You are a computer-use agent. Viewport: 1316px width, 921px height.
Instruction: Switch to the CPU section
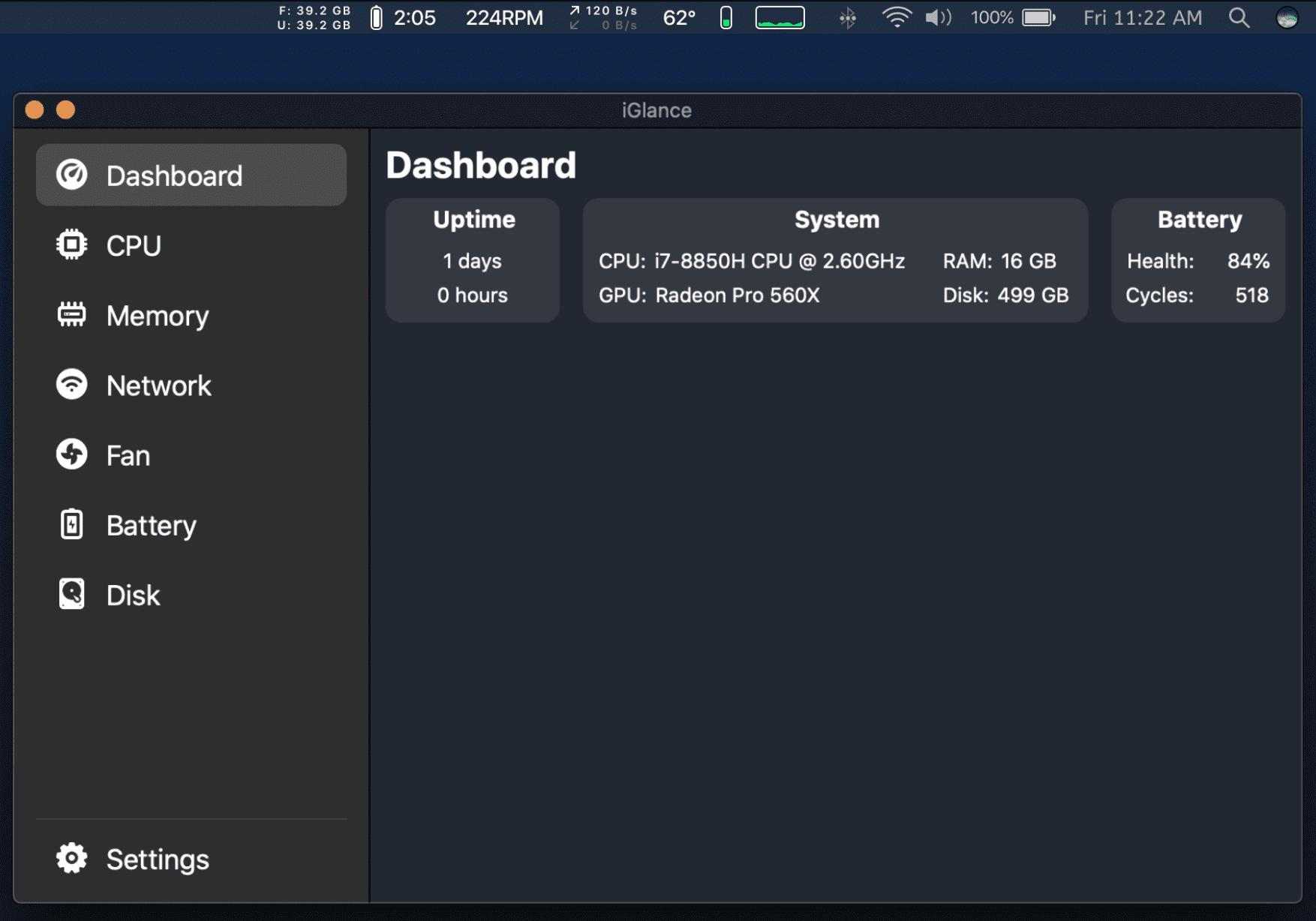tap(191, 245)
